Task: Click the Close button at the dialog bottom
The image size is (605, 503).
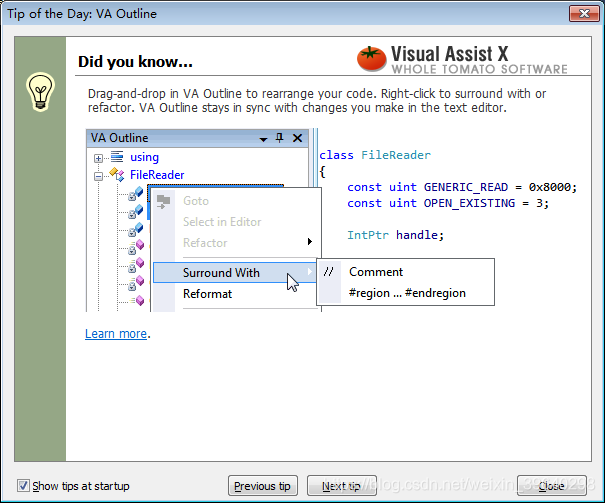Action: click(x=552, y=486)
